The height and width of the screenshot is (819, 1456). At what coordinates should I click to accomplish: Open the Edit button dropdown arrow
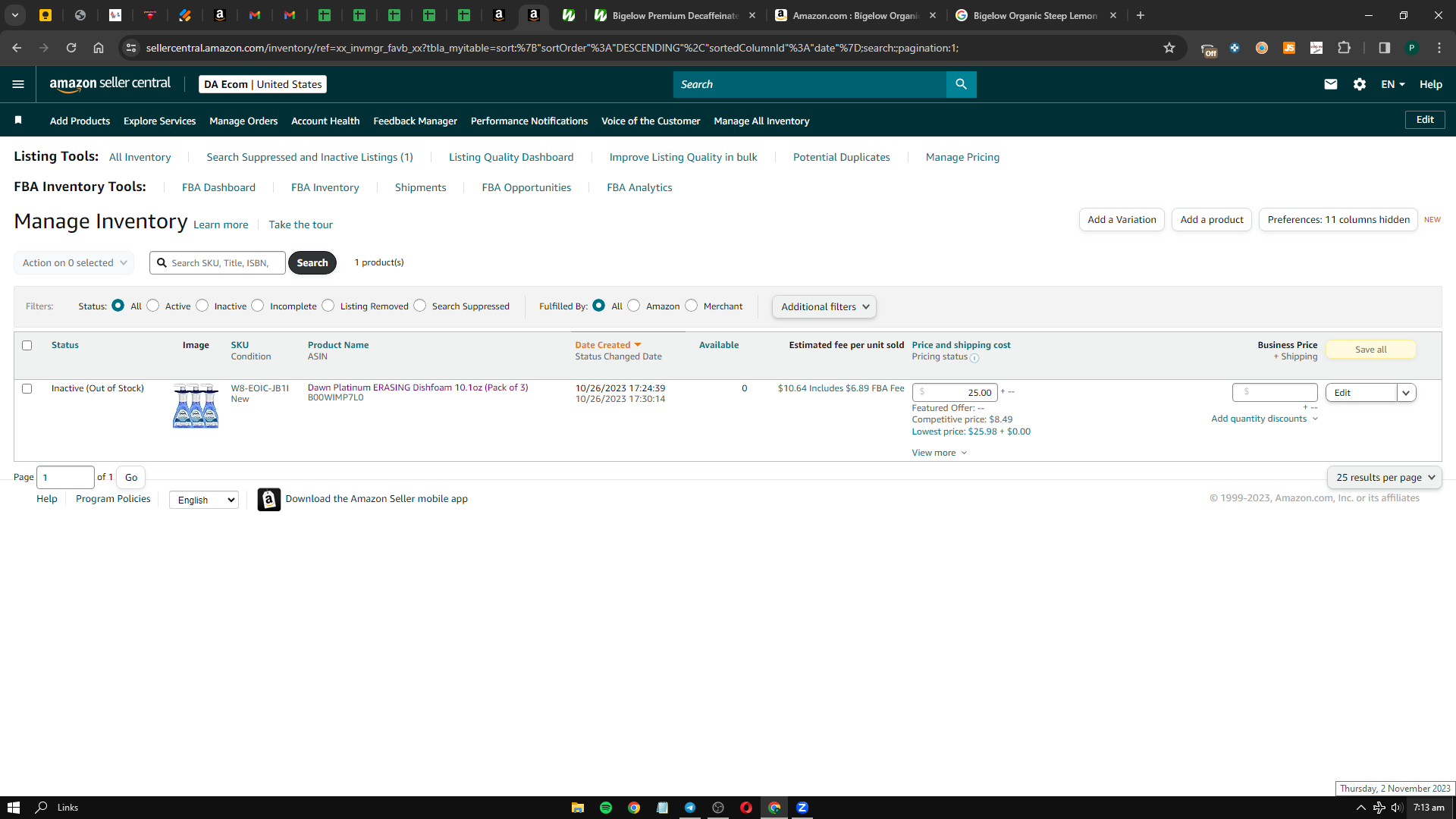(x=1406, y=393)
